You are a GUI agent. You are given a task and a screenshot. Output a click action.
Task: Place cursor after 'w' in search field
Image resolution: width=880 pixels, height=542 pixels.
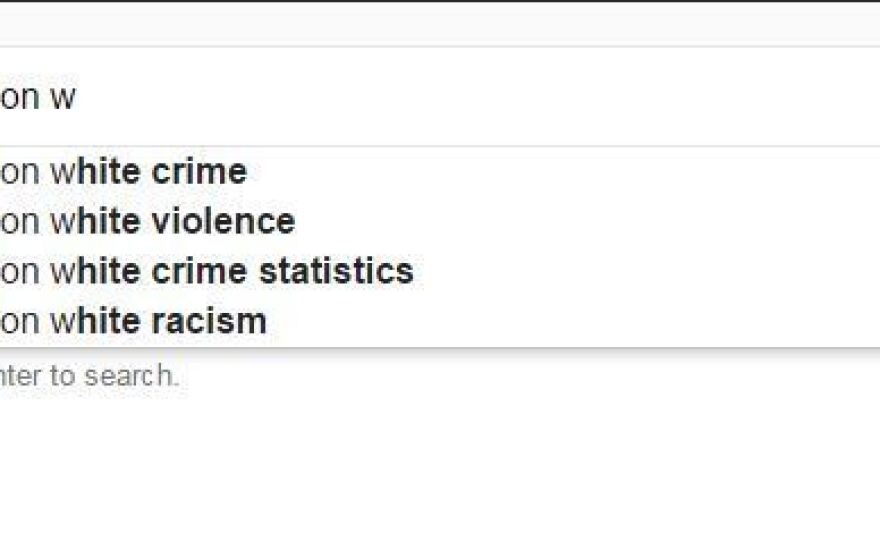(x=78, y=98)
